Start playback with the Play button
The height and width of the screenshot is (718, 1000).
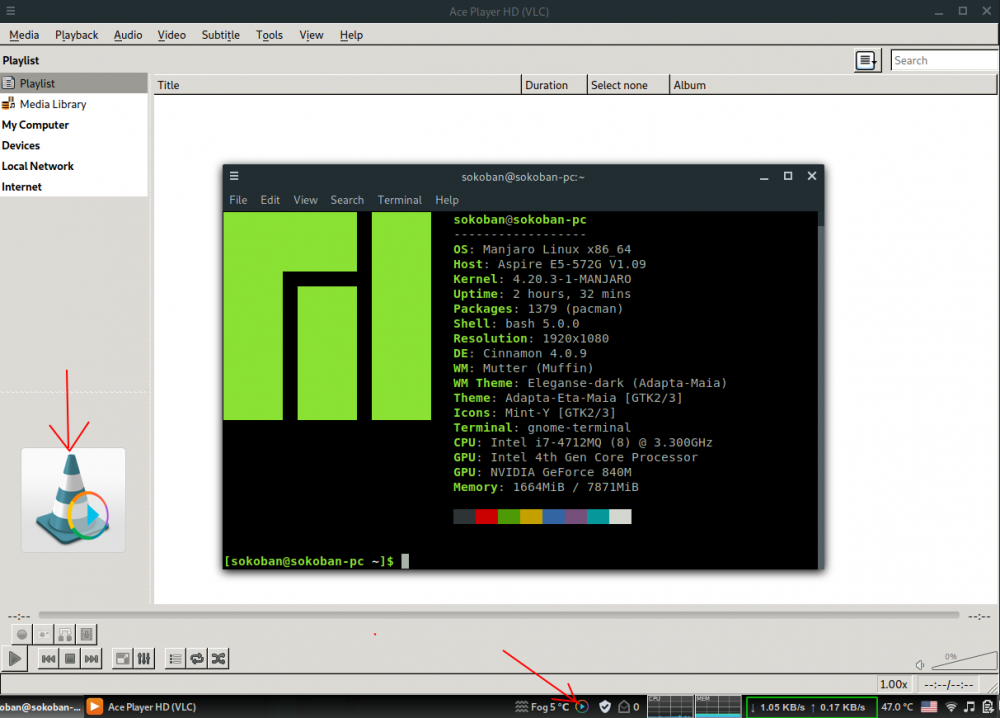point(15,659)
